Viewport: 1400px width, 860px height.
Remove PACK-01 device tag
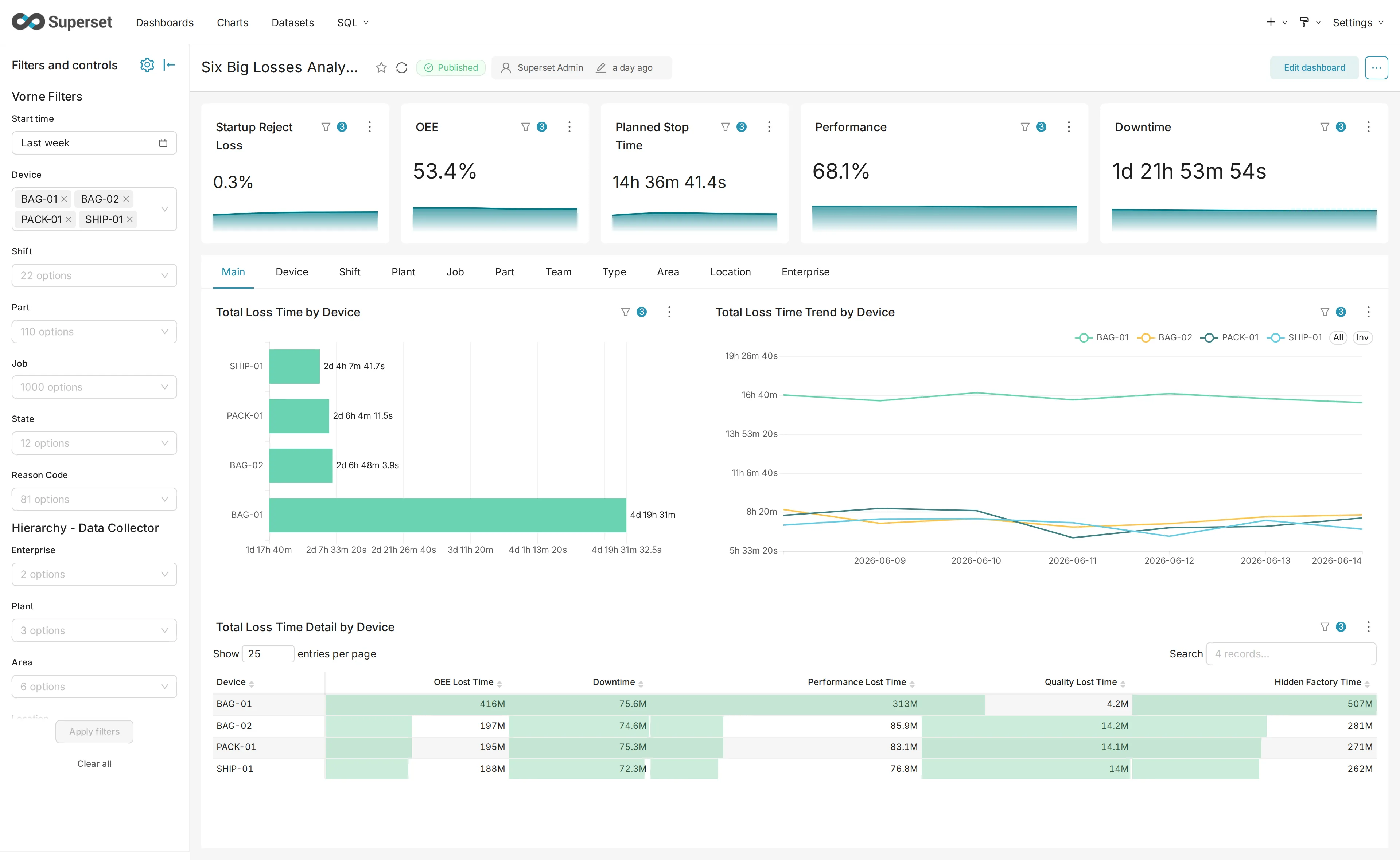(x=69, y=219)
